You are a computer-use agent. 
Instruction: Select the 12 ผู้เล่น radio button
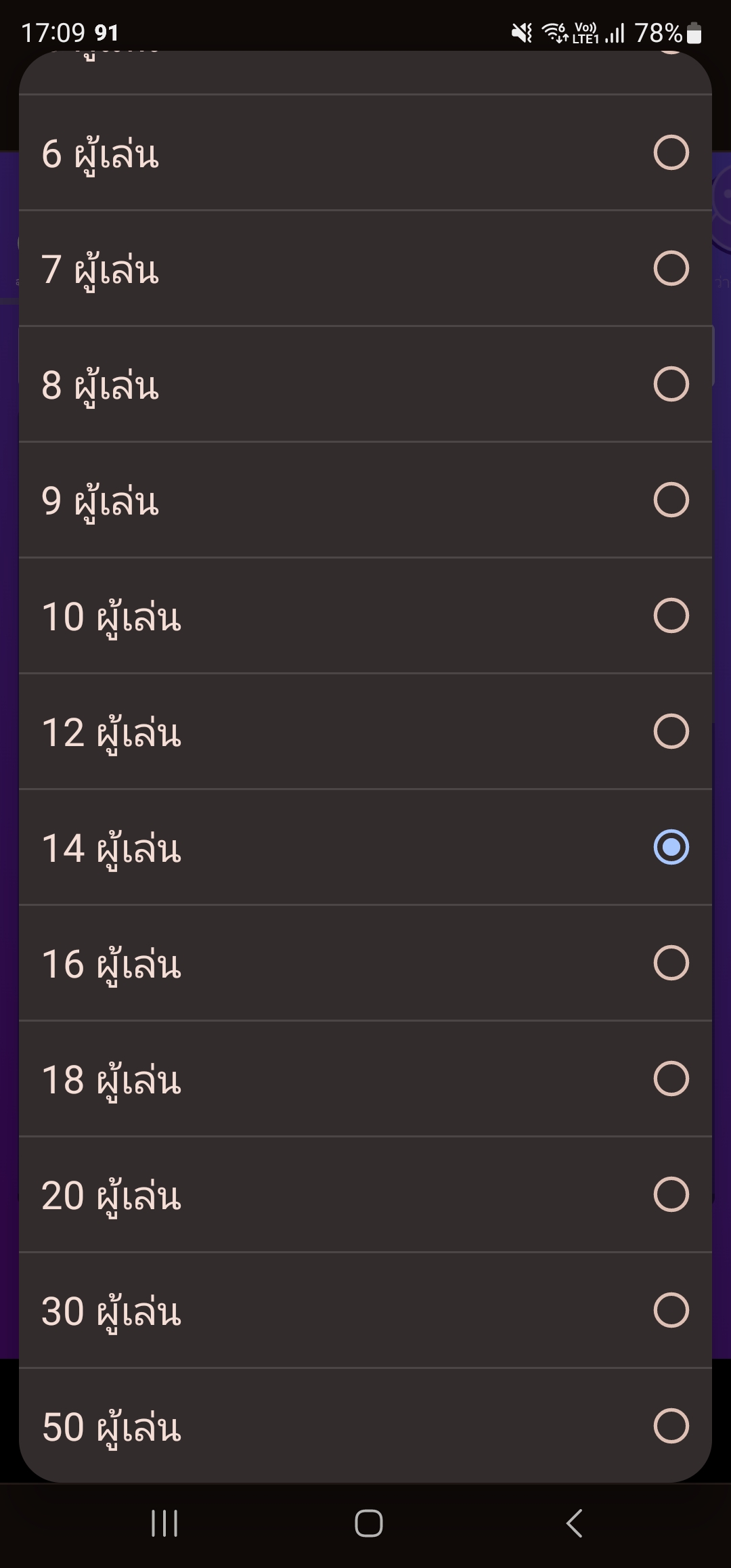click(x=671, y=731)
